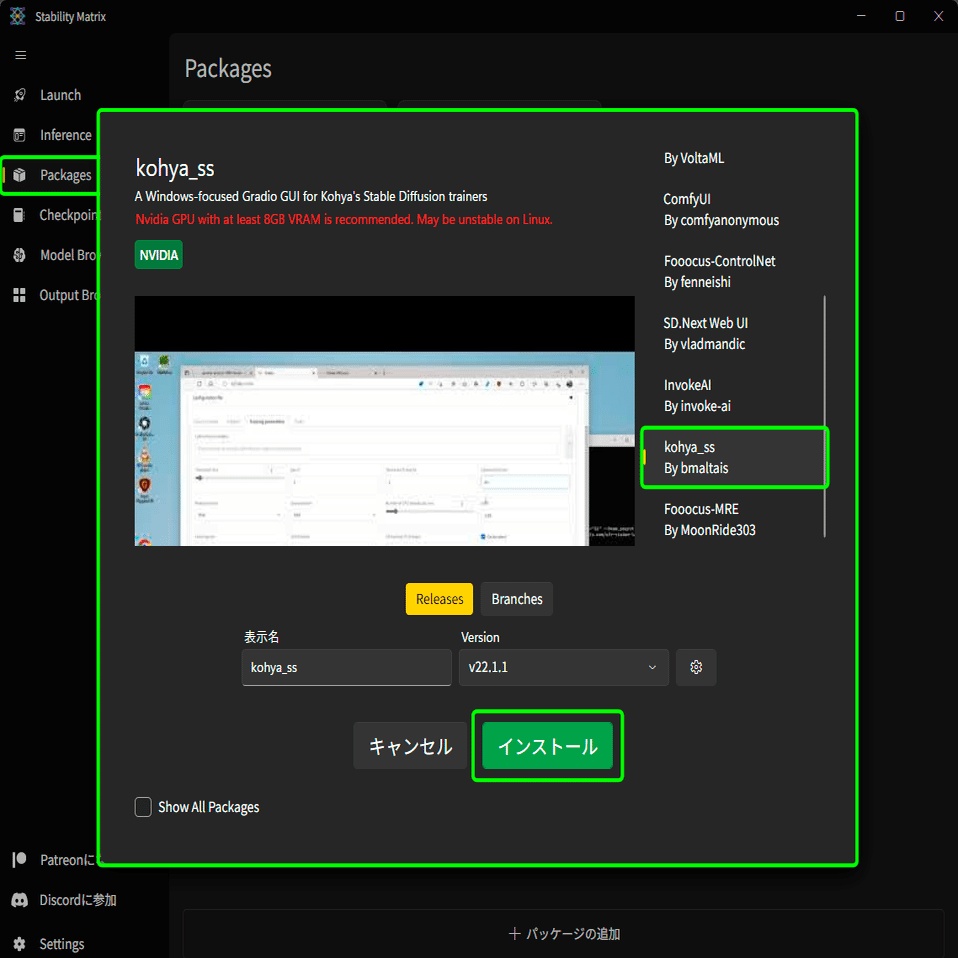Image resolution: width=958 pixels, height=958 pixels.
Task: Open advanced options gear next to Version
Action: pos(696,667)
